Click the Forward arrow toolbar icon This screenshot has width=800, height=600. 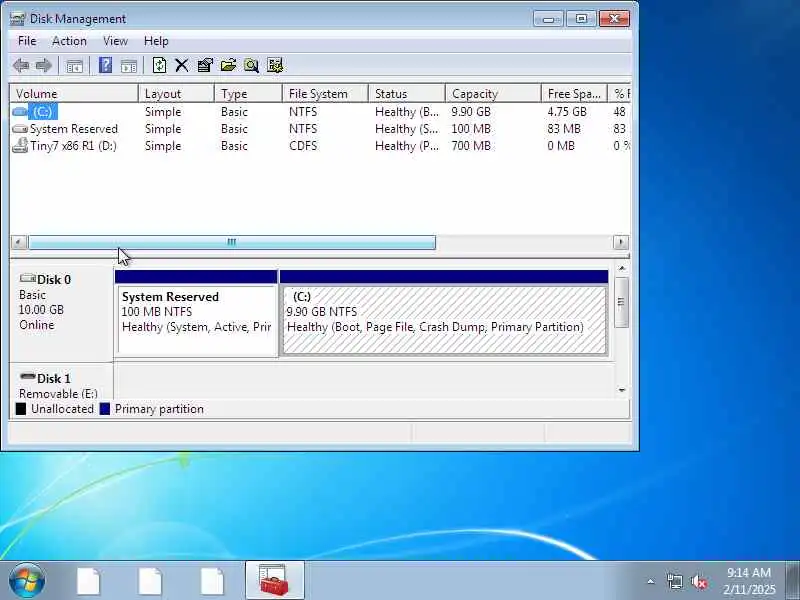pos(44,65)
